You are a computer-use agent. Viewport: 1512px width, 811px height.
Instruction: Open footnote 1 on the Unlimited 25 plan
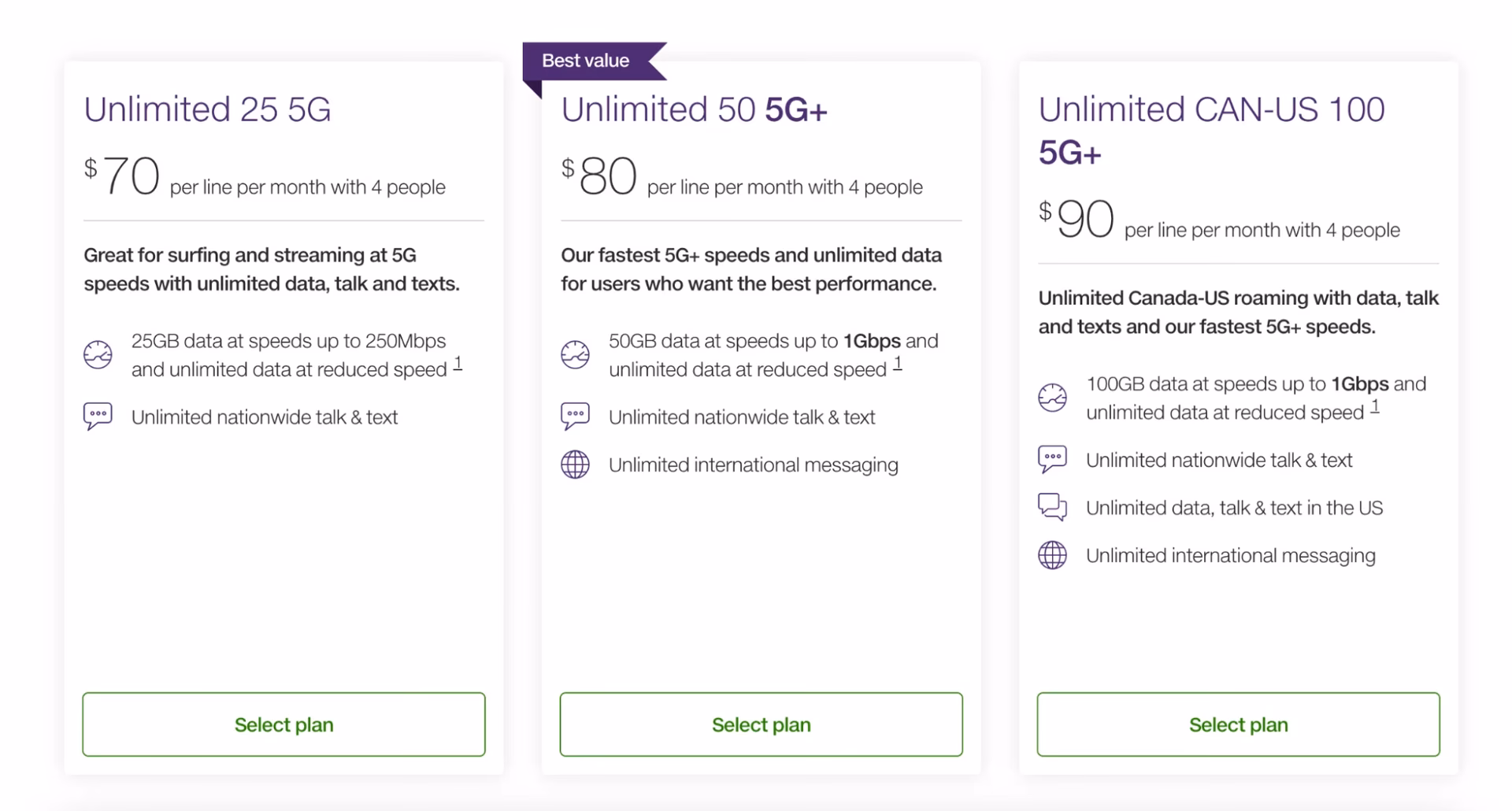coord(459,363)
